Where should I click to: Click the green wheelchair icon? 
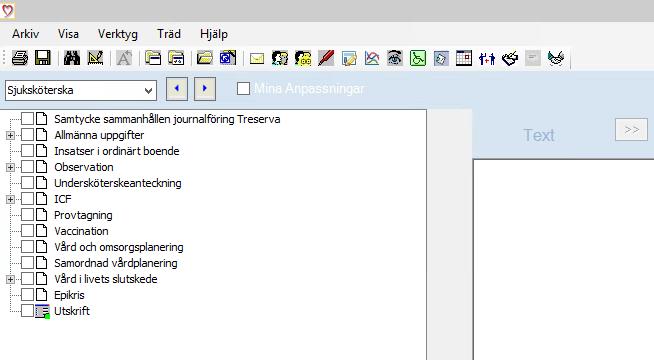(418, 58)
